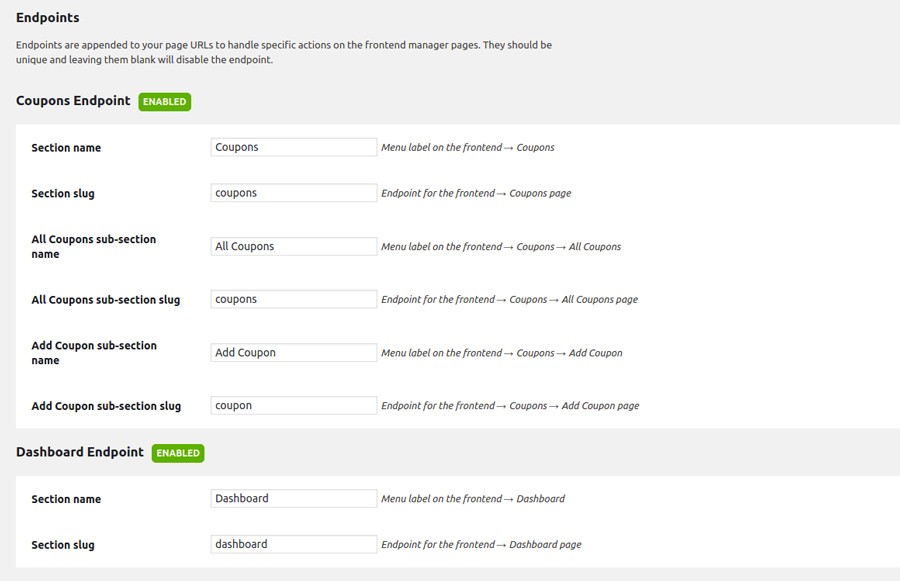Screen dimensions: 900x581
Task: Click the 'All Coupons sub-section slug' label
Action: point(105,300)
